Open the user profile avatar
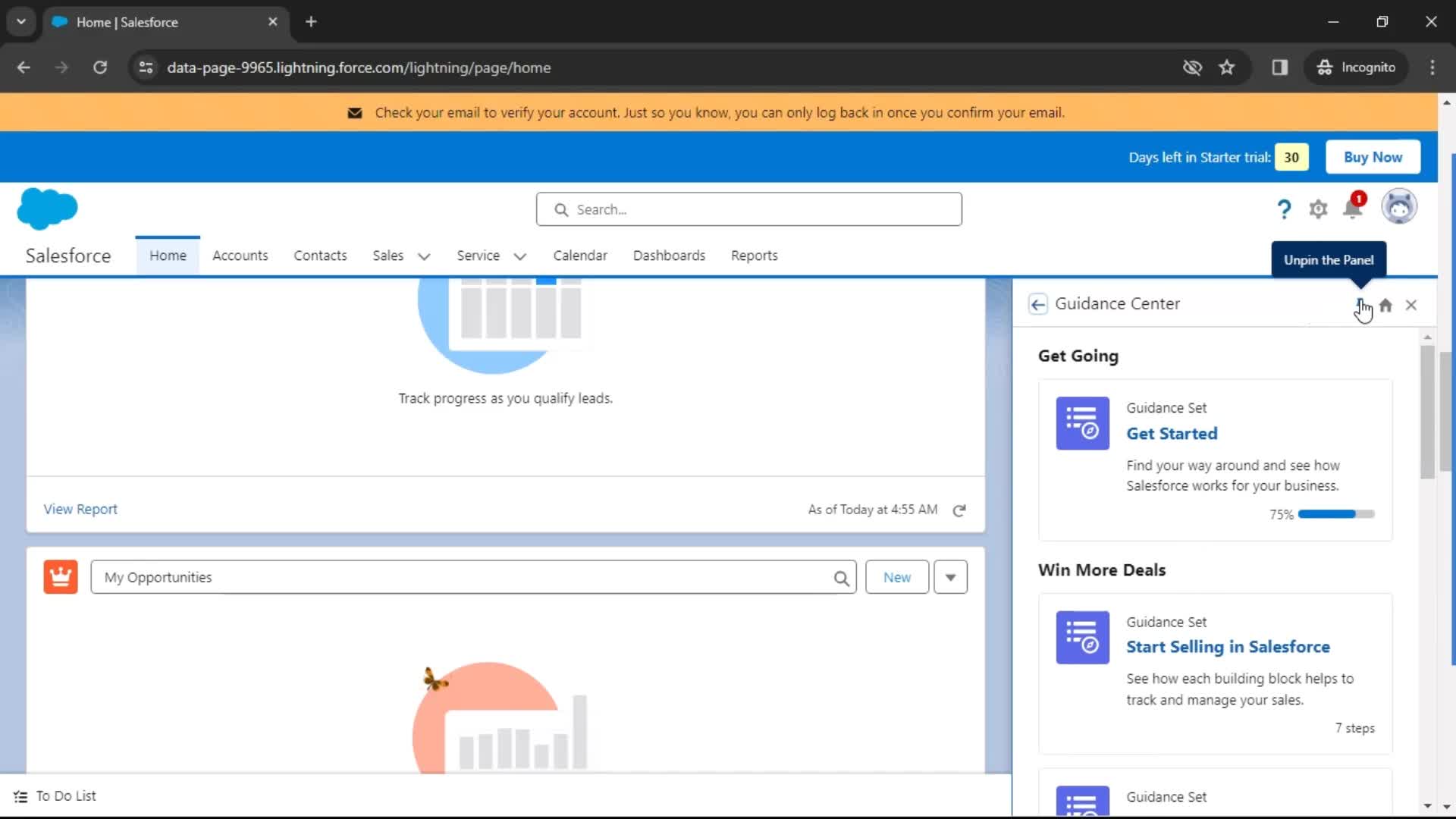 tap(1398, 207)
